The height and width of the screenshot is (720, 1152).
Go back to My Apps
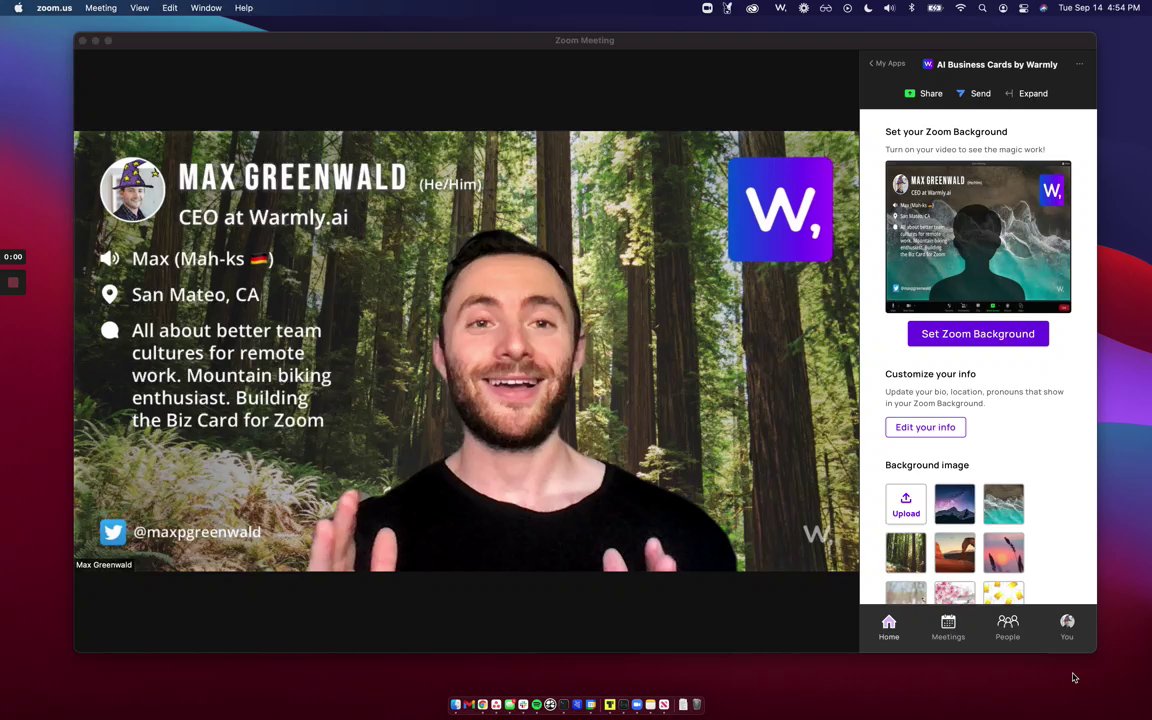[x=887, y=63]
